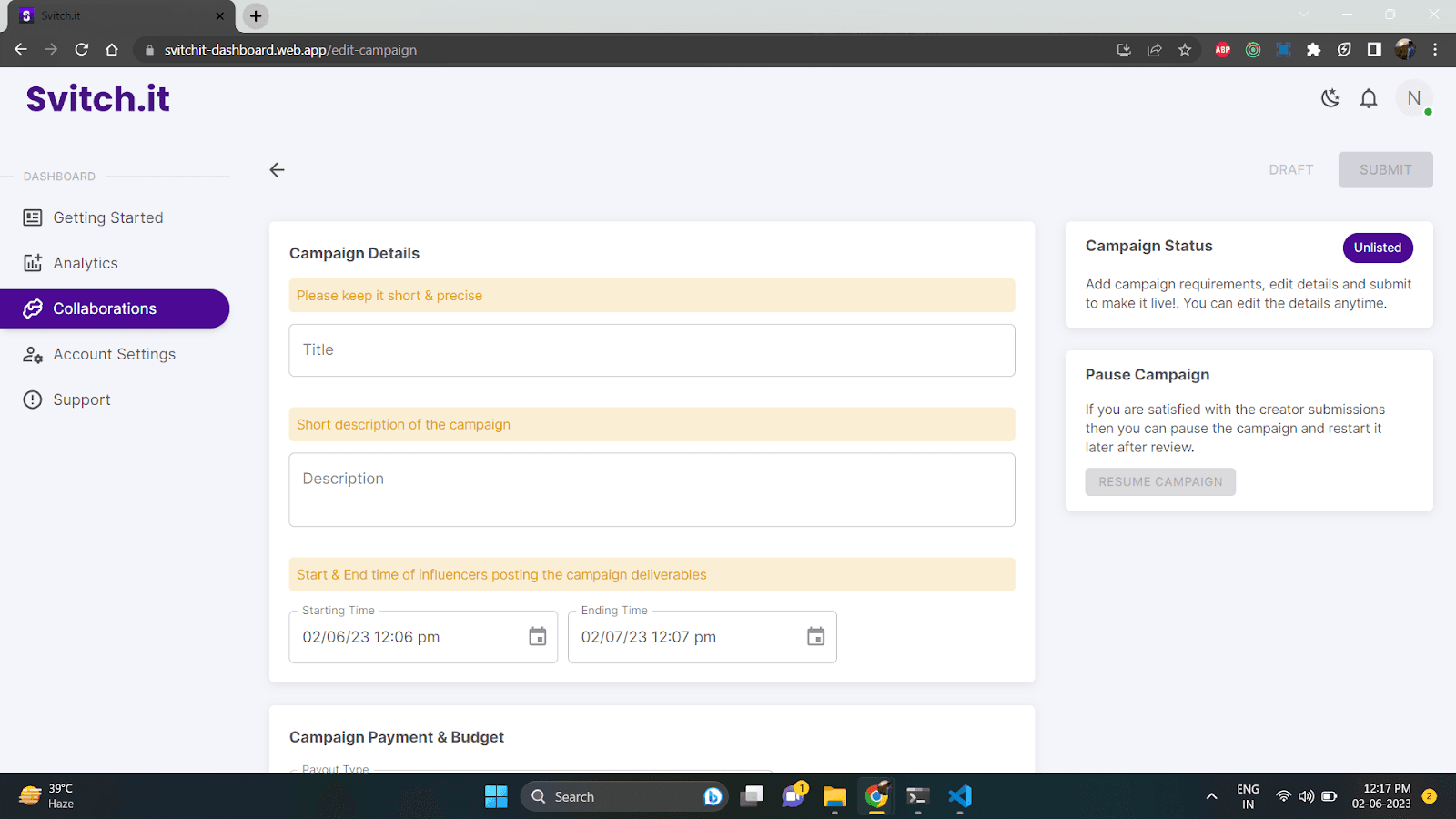Screen dimensions: 1456x819
Task: Click the 'Campaign Payment & Budget' heading
Action: (x=397, y=737)
